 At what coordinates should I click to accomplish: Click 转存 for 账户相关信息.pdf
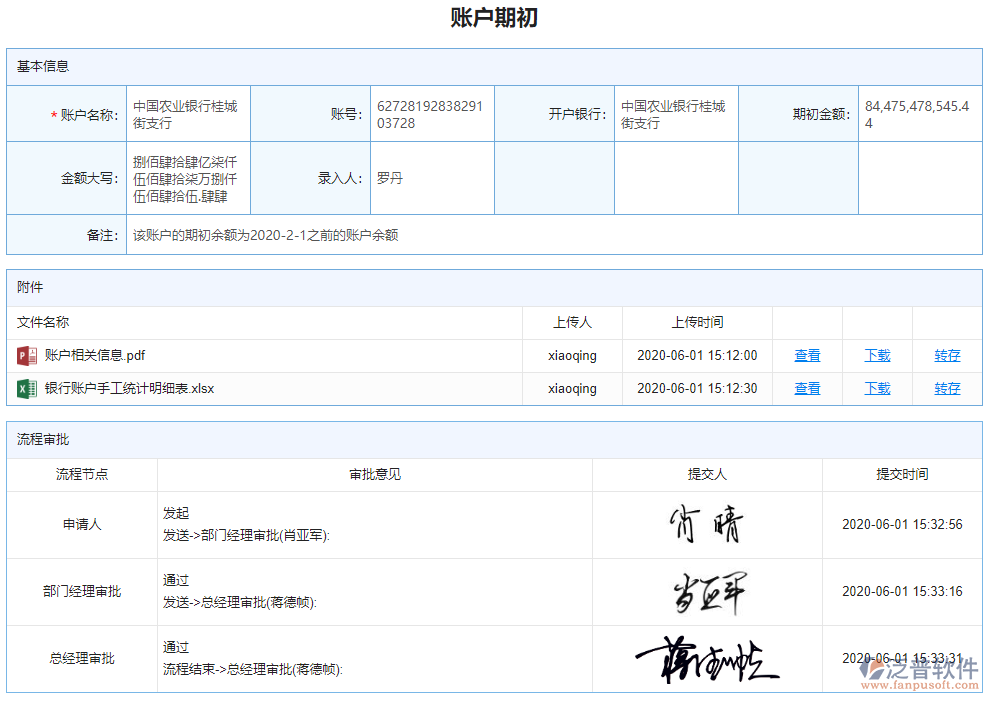pos(946,355)
